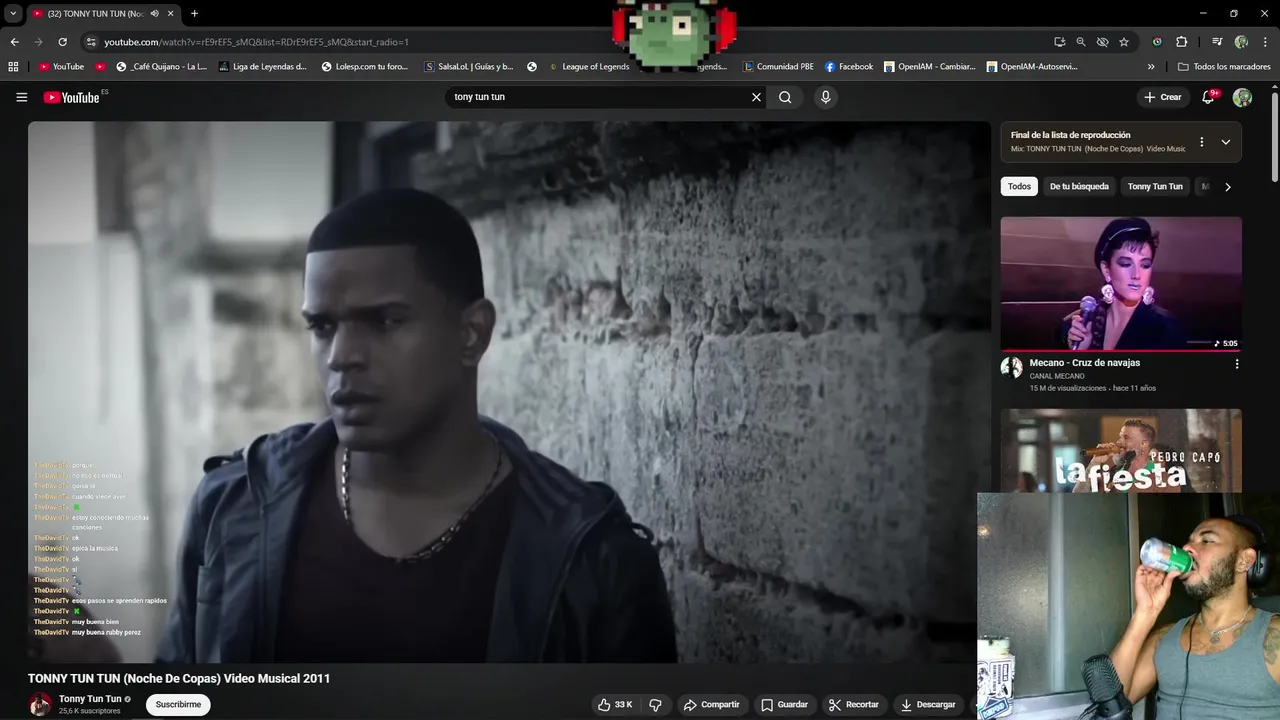Click the address bar URL
This screenshot has height=720, width=1280.
pos(257,42)
